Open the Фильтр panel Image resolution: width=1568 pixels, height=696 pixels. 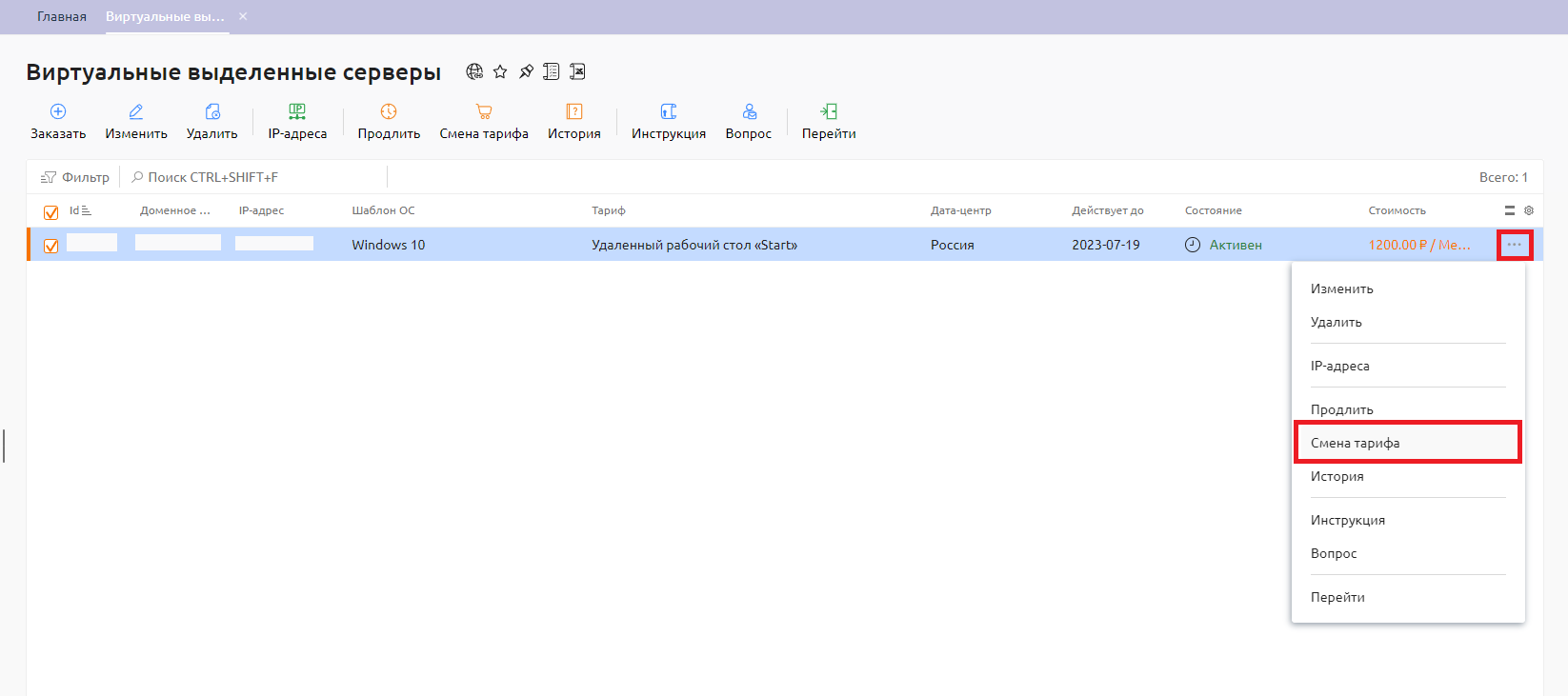(74, 177)
